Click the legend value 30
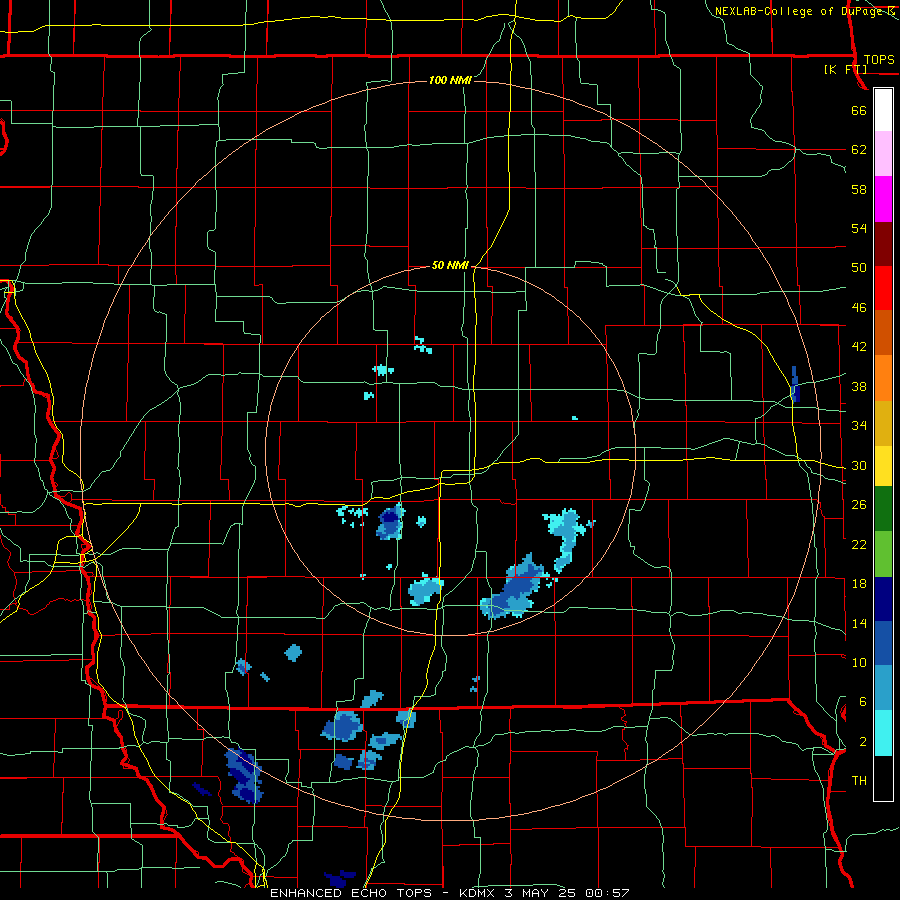 click(x=859, y=465)
